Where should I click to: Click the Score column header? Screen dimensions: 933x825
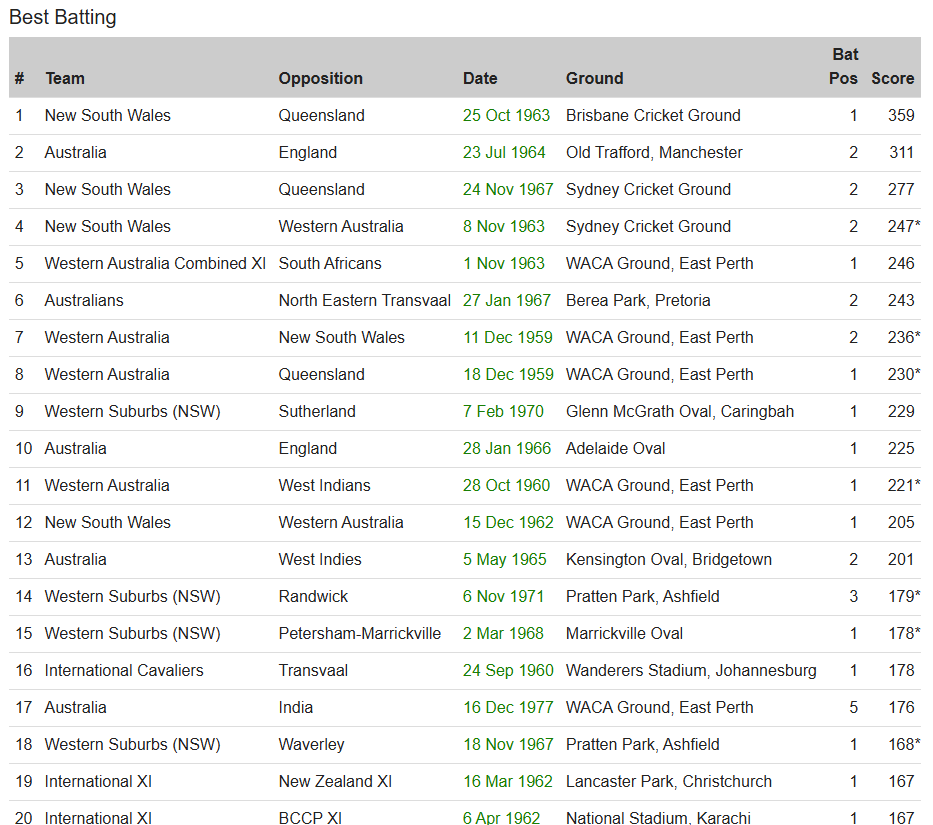click(x=892, y=78)
